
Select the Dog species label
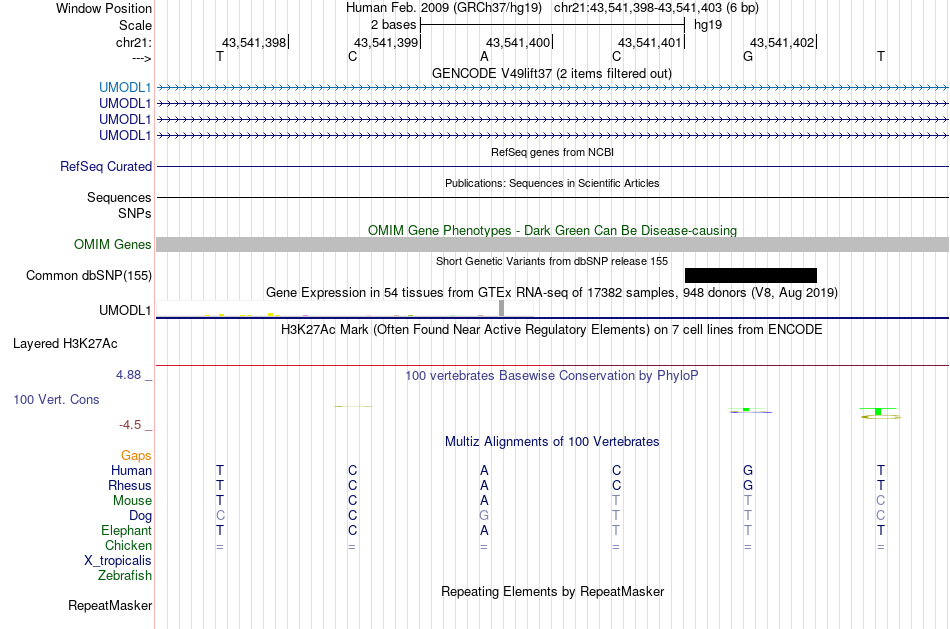tap(141, 516)
